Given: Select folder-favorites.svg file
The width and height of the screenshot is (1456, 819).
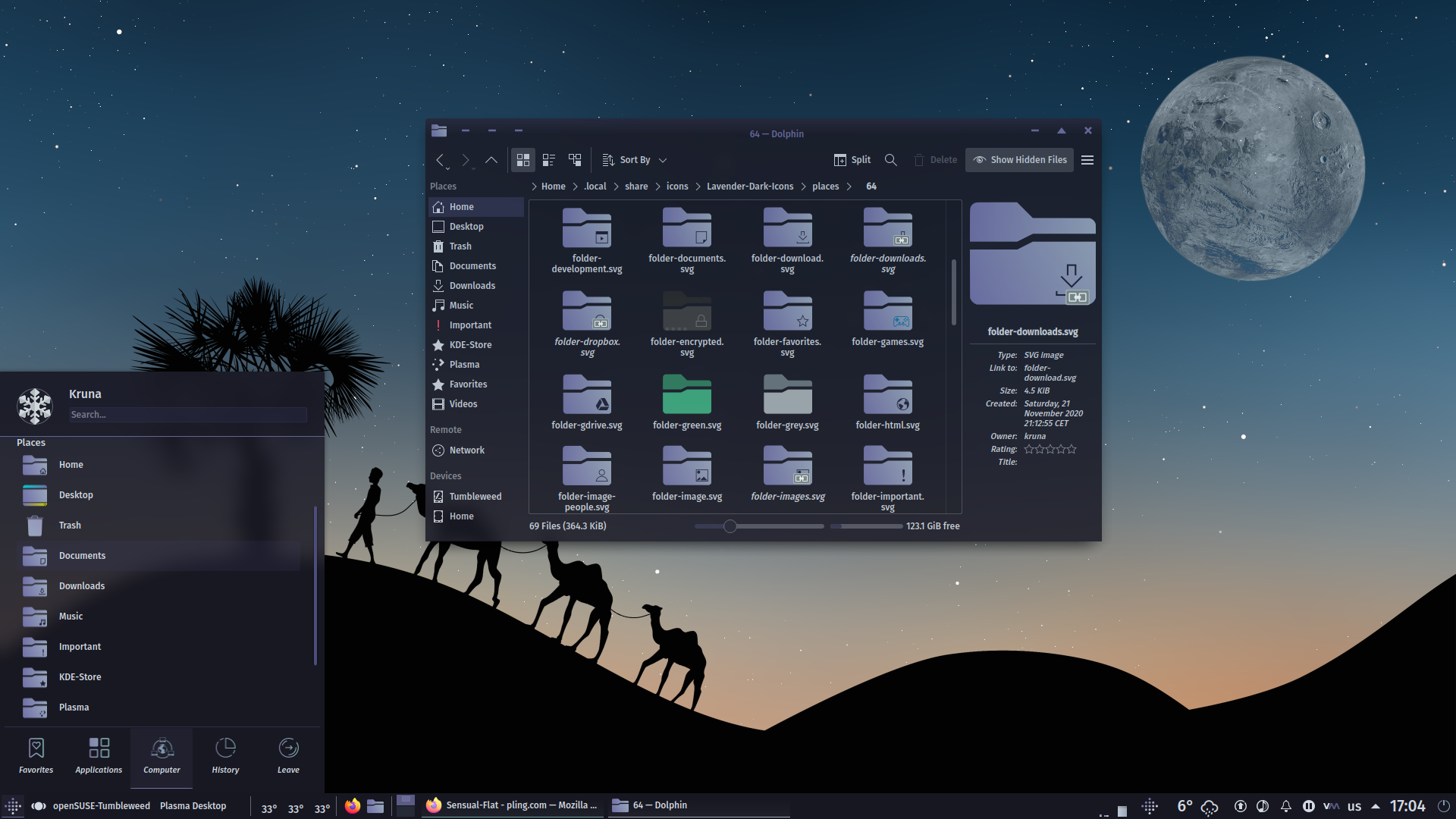Looking at the screenshot, I should 787,324.
